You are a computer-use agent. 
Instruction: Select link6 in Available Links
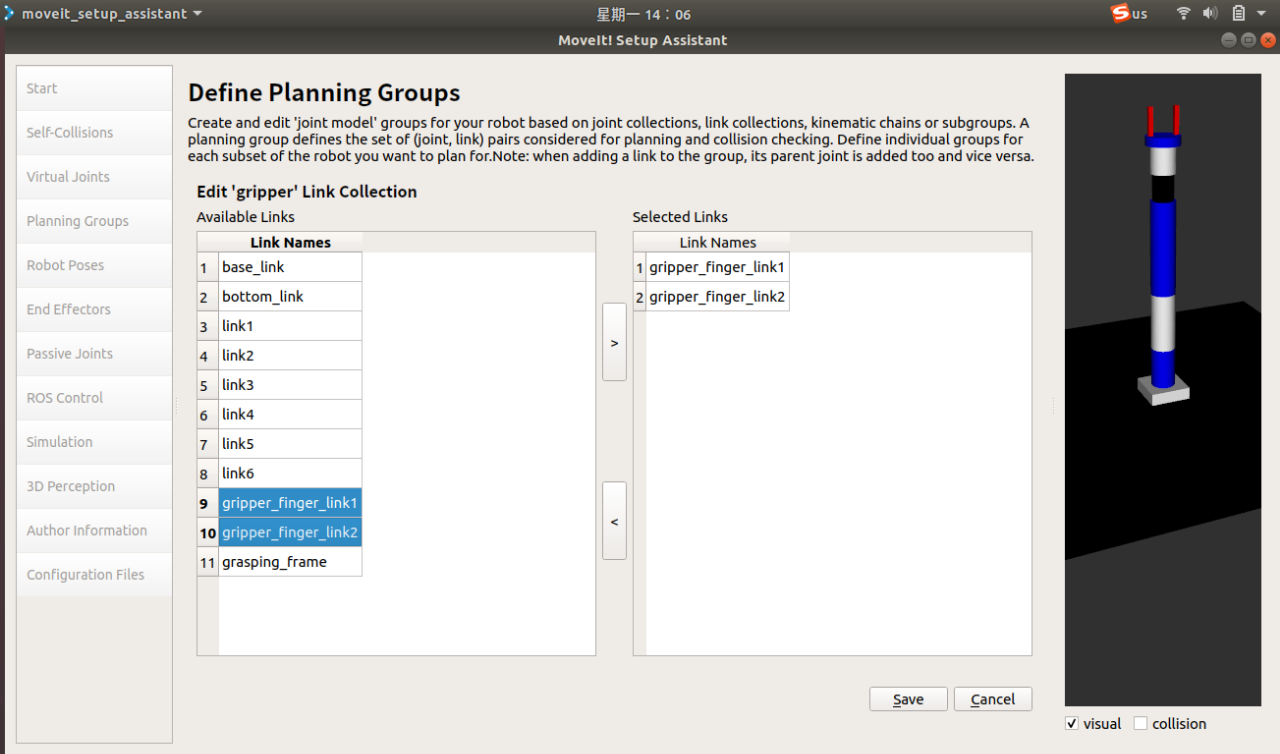(290, 473)
